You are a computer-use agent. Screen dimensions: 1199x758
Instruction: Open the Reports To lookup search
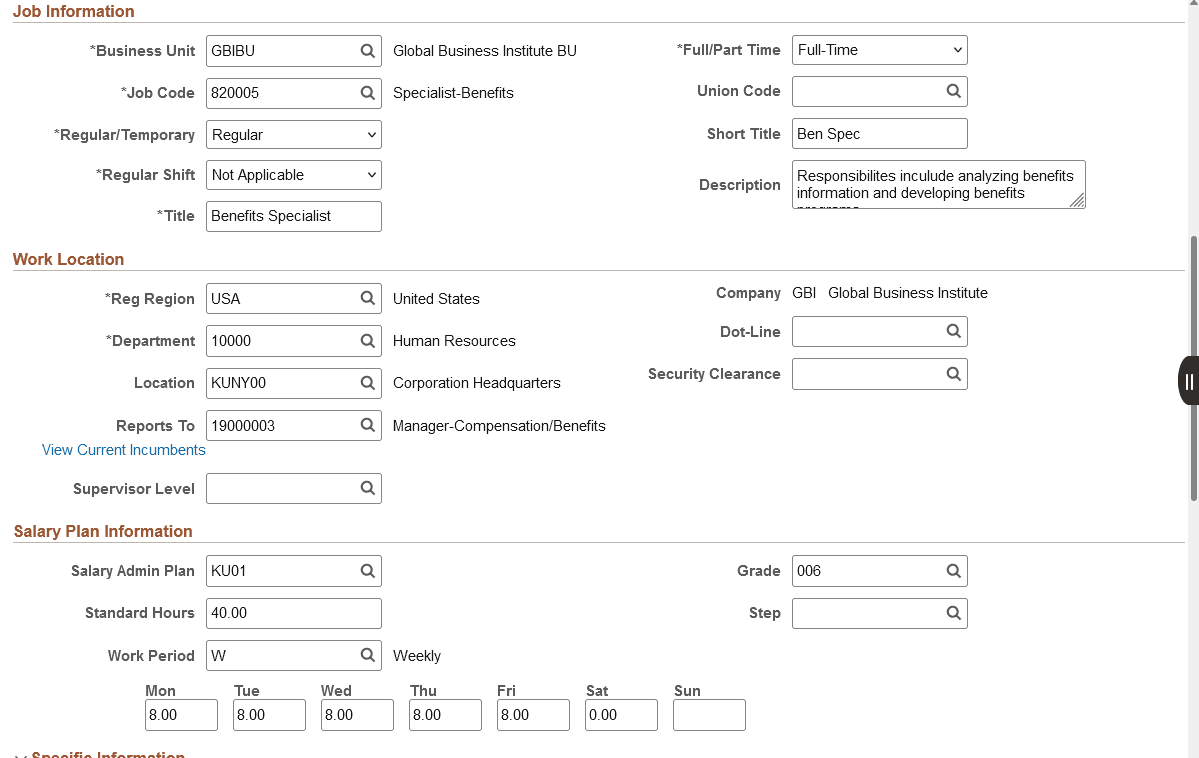point(367,425)
